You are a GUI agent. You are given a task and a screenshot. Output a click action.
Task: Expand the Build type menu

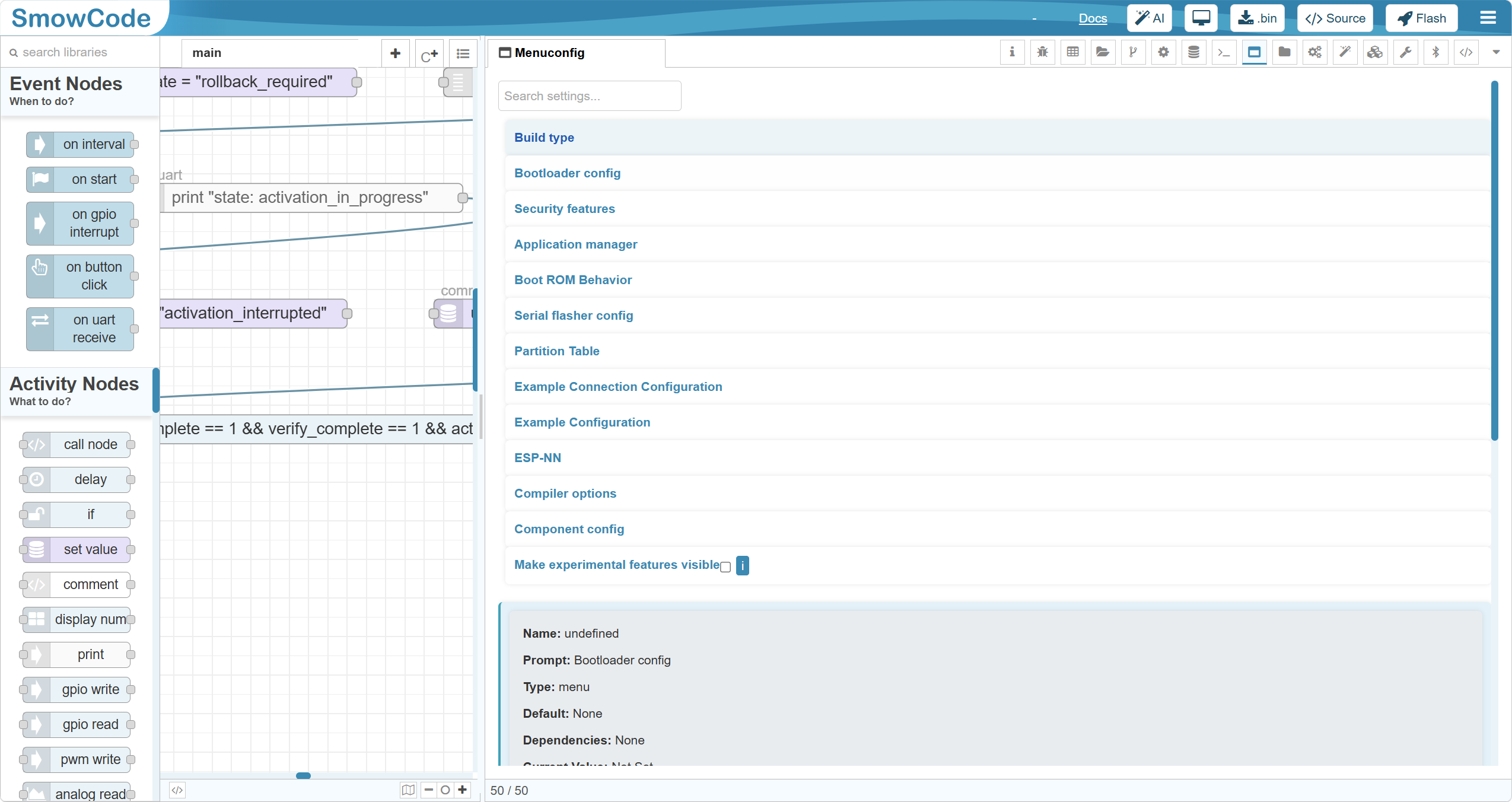point(997,138)
